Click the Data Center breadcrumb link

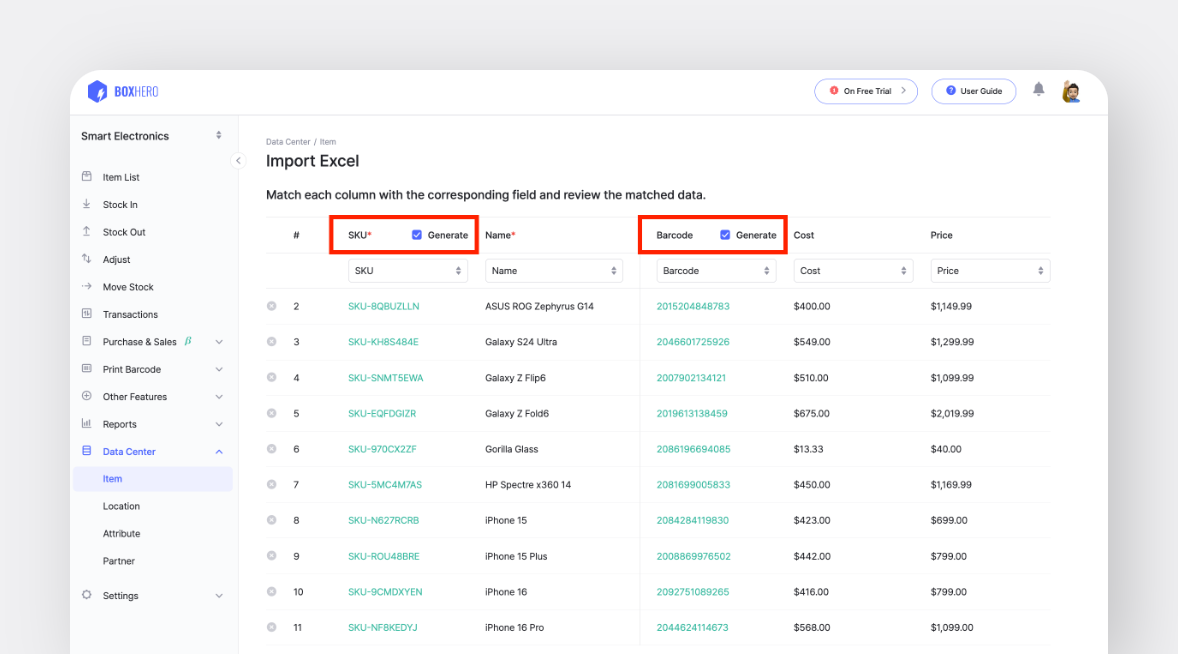click(288, 142)
